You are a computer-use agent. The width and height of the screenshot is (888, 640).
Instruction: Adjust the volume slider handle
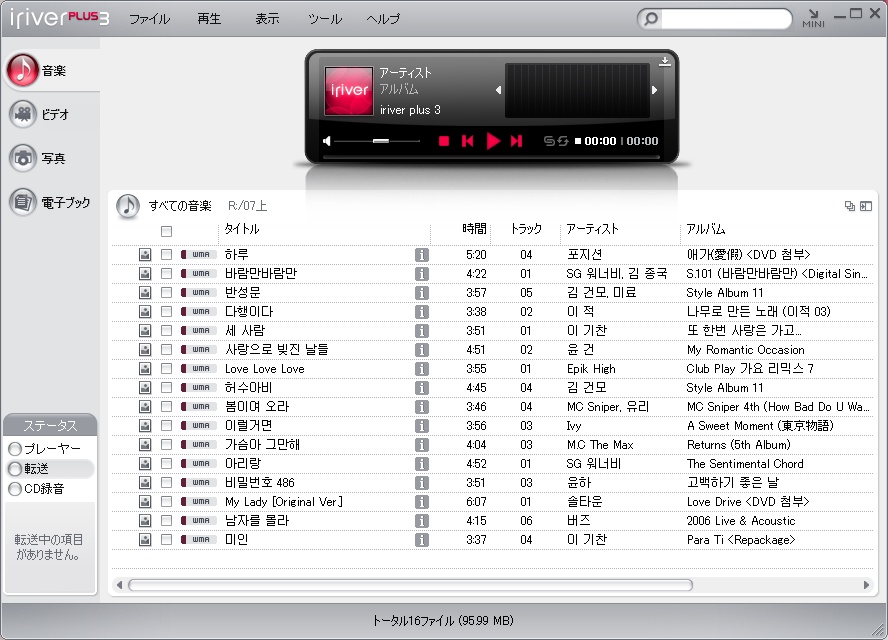pyautogui.click(x=381, y=140)
